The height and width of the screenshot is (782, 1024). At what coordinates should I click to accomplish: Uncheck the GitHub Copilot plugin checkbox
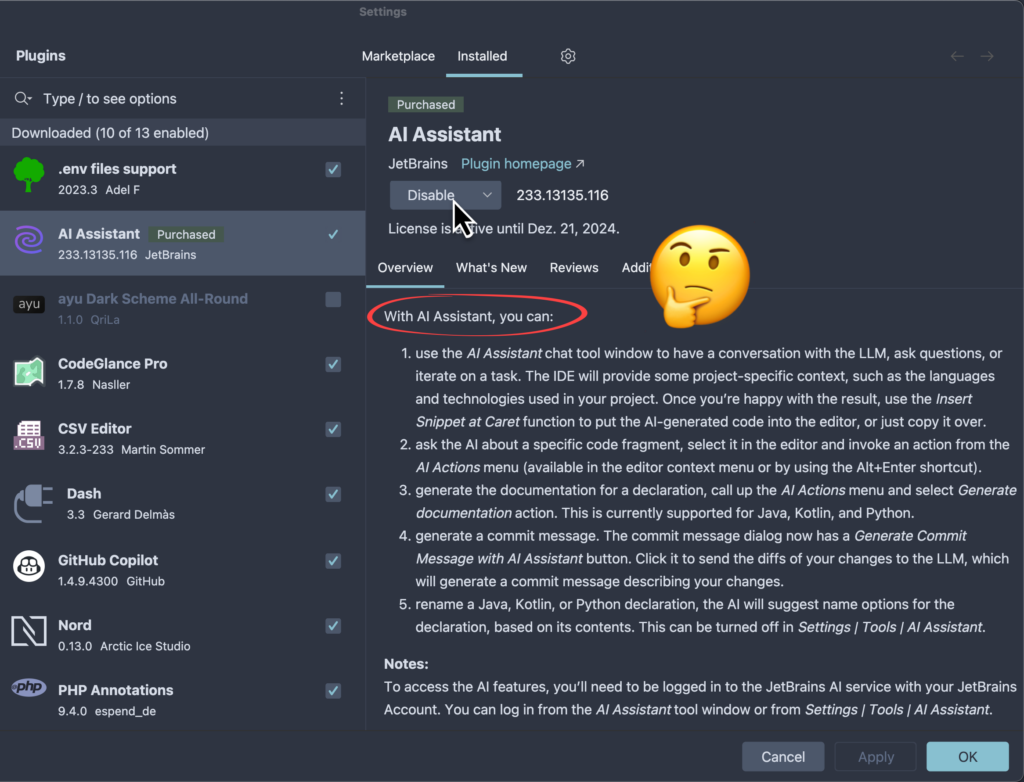[333, 561]
